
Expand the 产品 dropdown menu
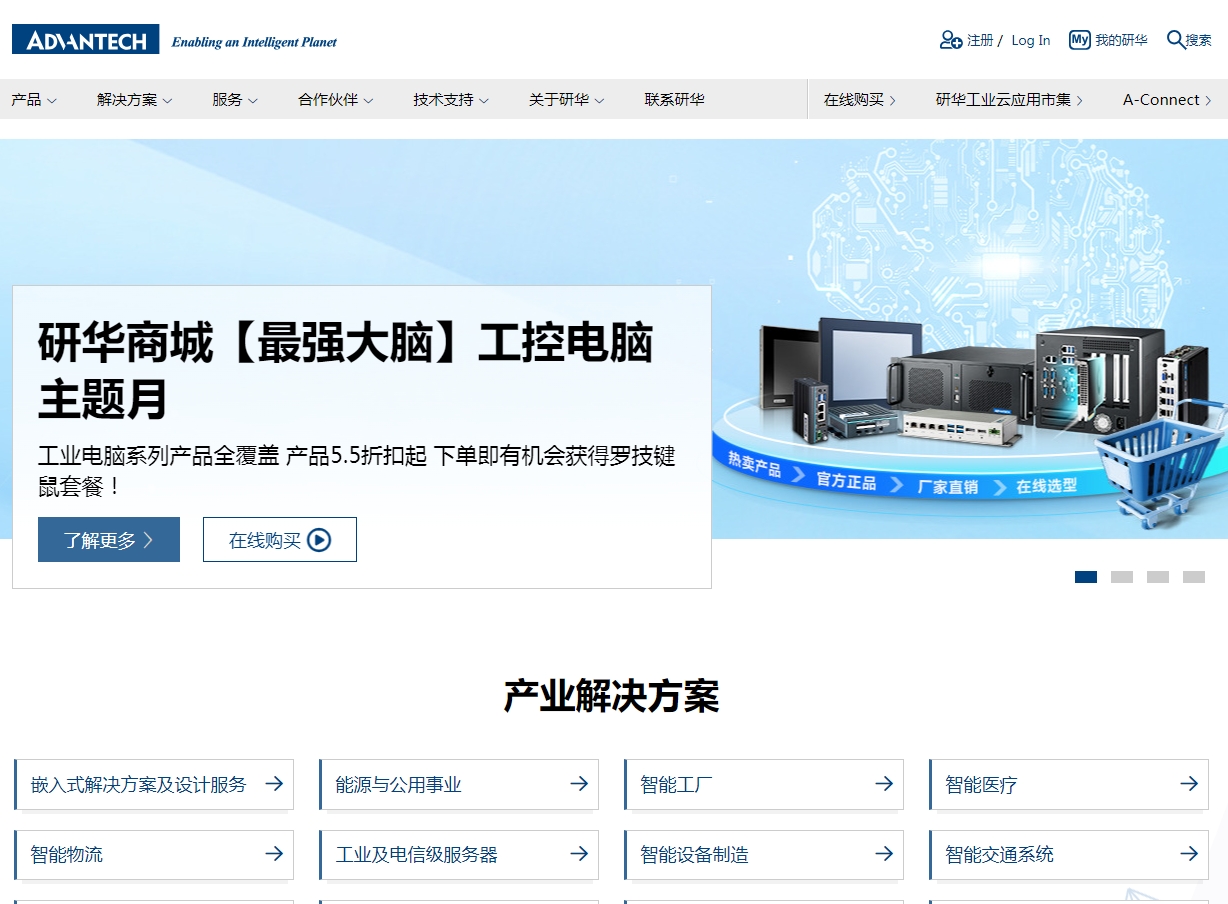pyautogui.click(x=34, y=100)
